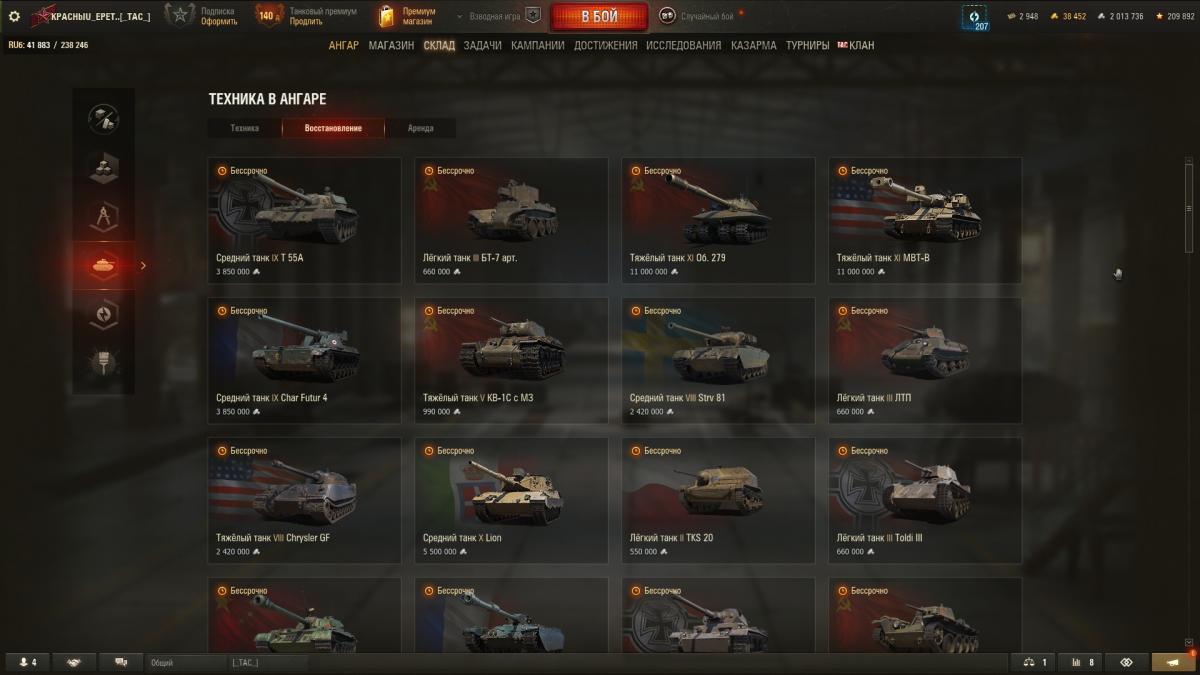The image size is (1200, 675).
Task: Toggle the eye visibility icon in bottom bar
Action: (x=1126, y=662)
